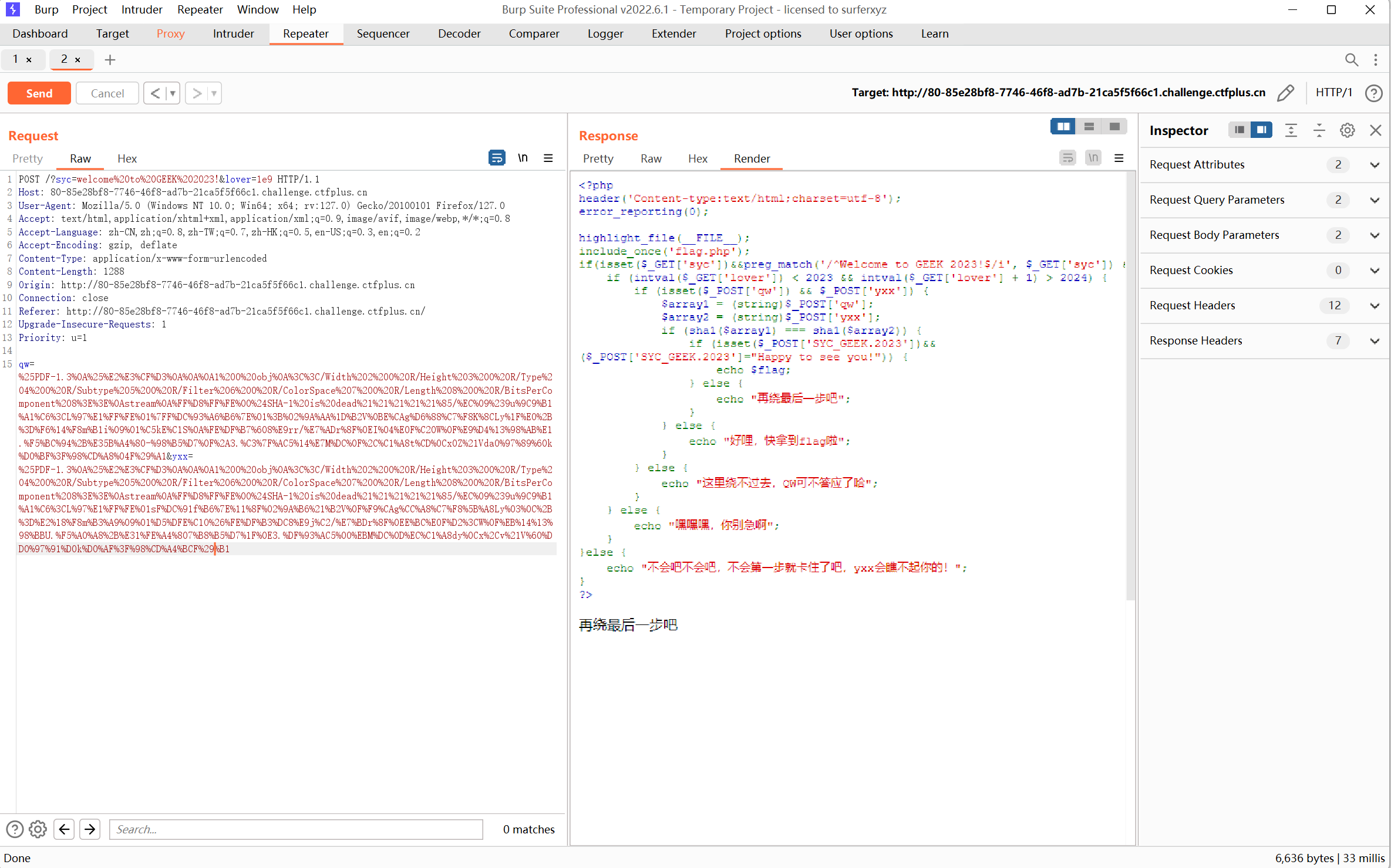The width and height of the screenshot is (1391, 868).
Task: Go forward to next request in history
Action: click(x=197, y=93)
